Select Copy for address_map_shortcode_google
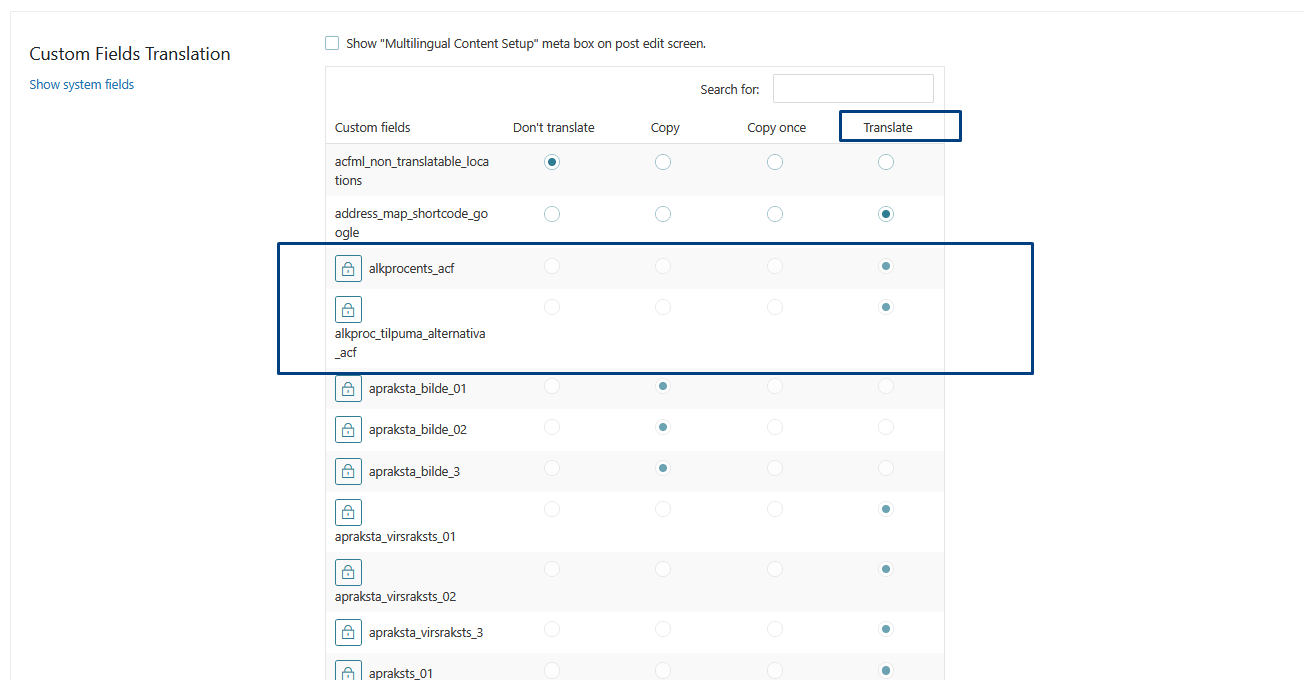This screenshot has width=1304, height=680. pos(663,214)
